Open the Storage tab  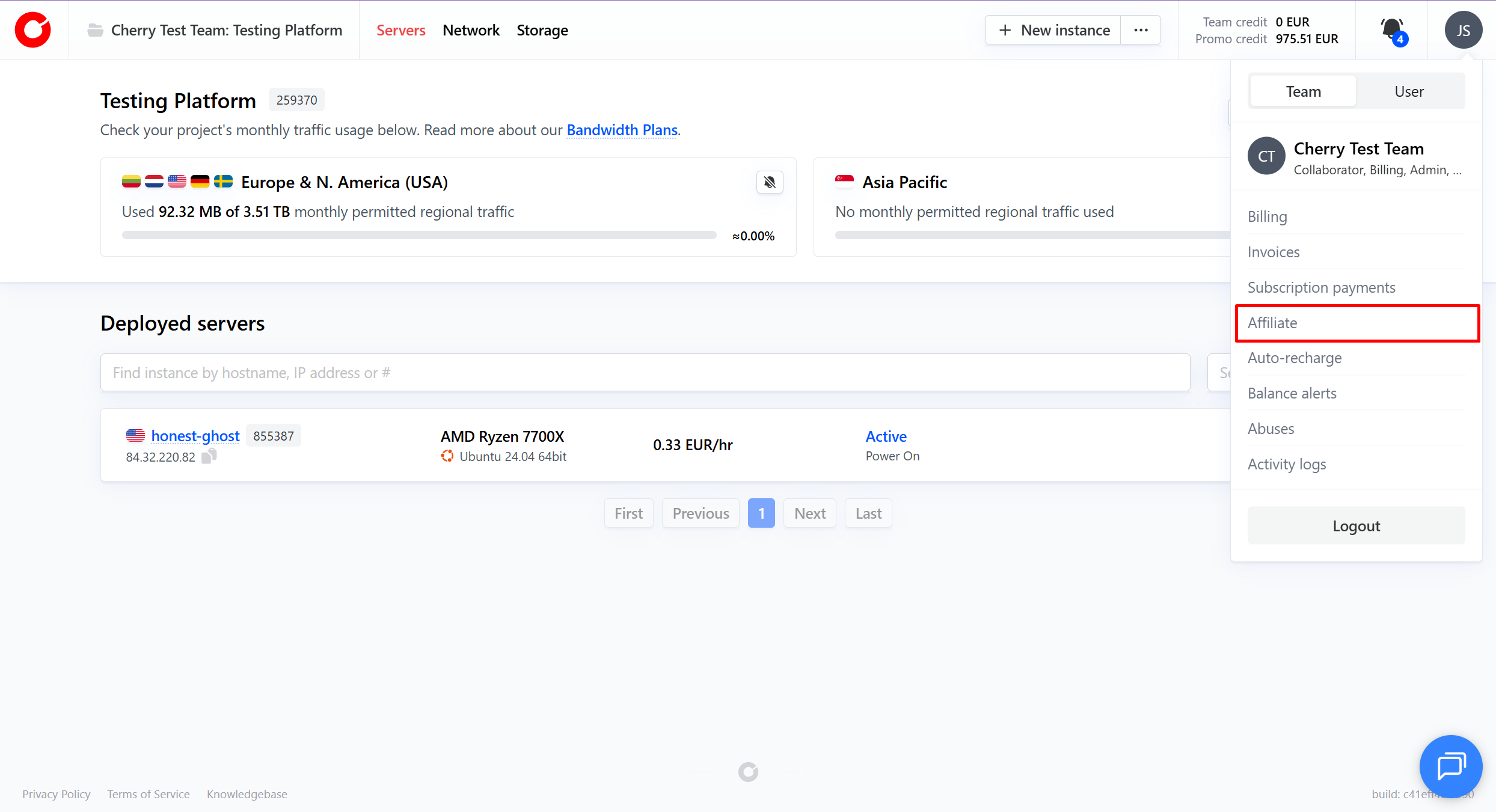[x=542, y=30]
